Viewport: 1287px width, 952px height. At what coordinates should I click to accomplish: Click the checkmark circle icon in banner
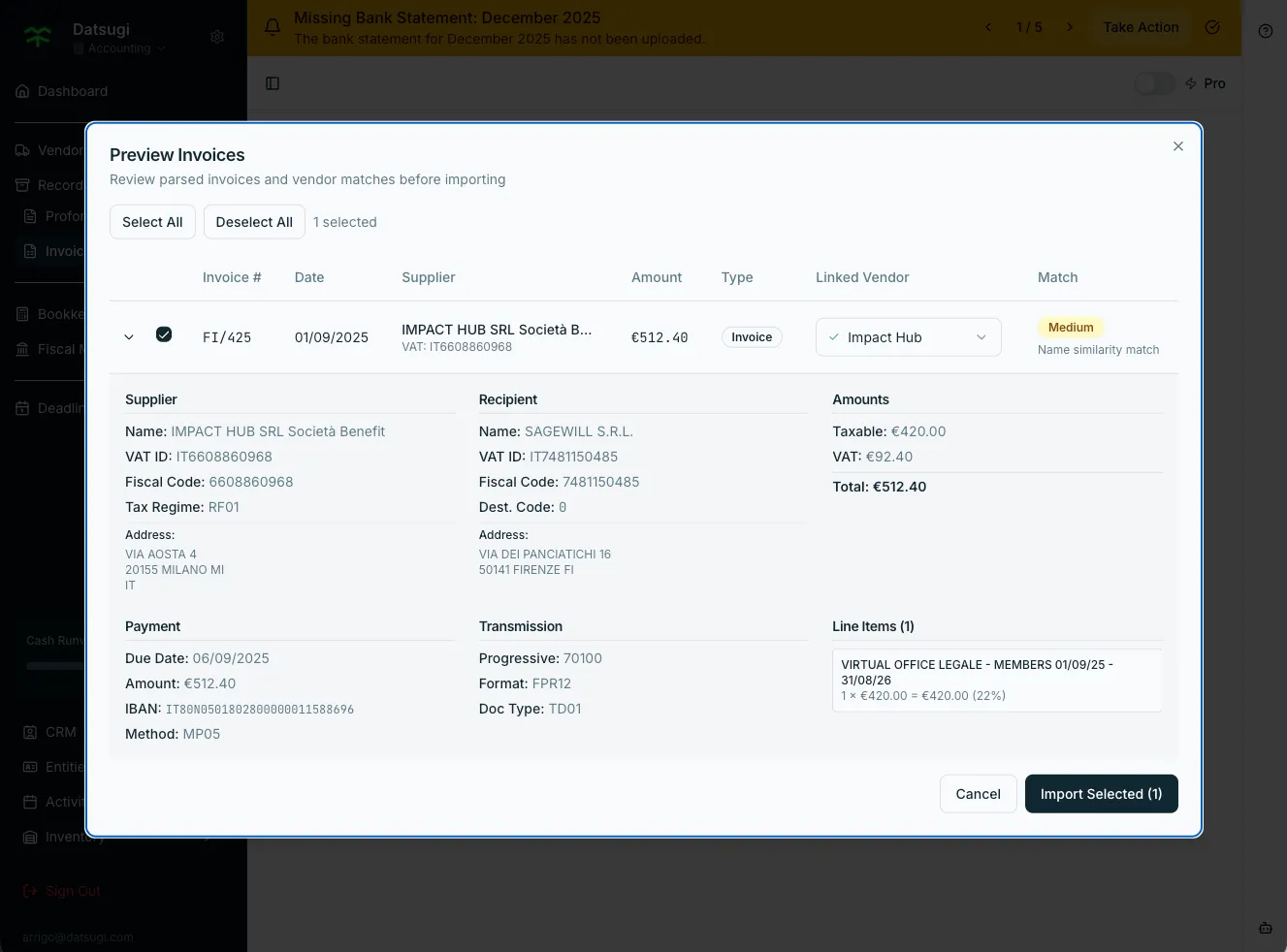[1212, 27]
